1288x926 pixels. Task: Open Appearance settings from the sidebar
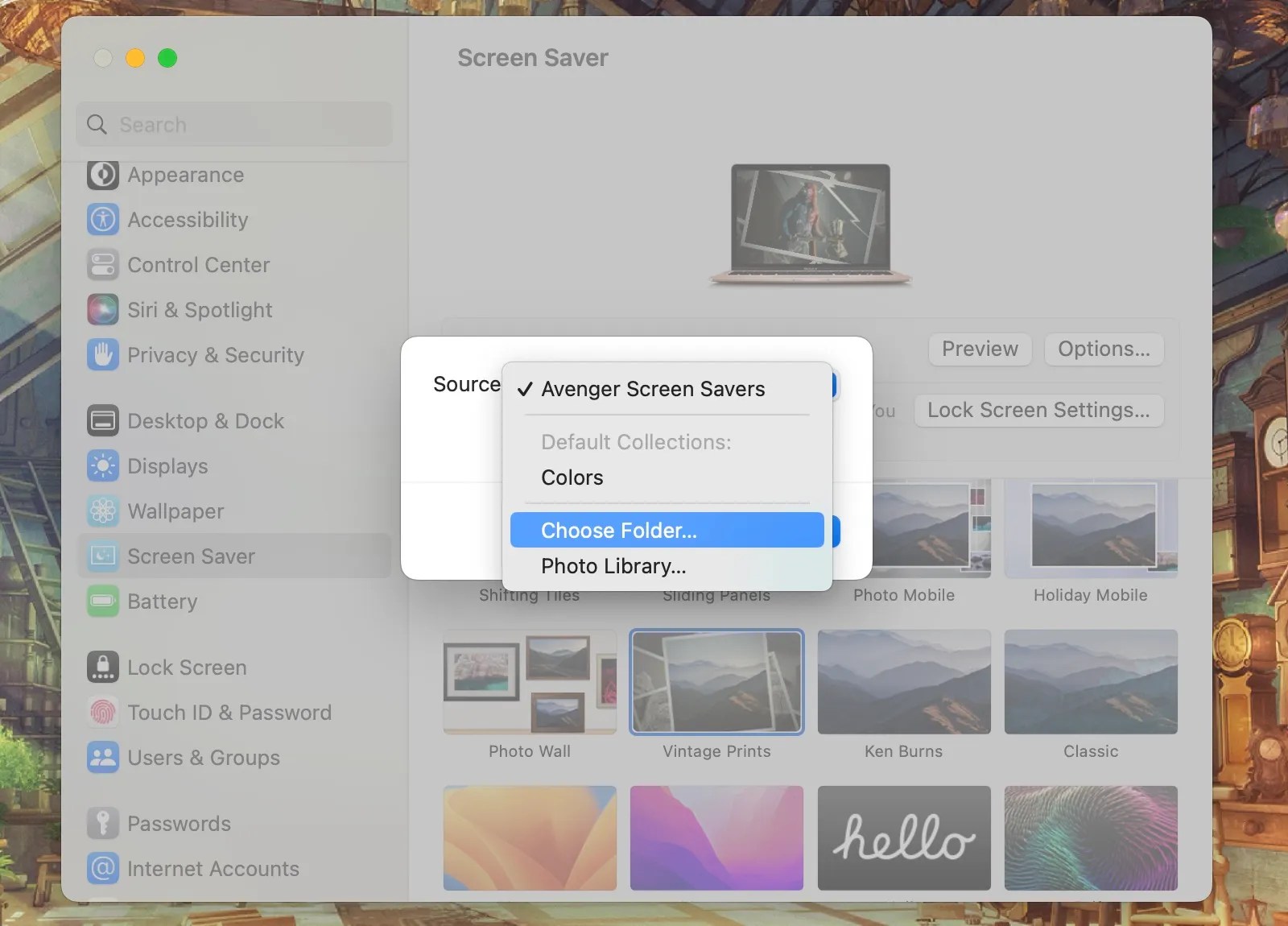tap(103, 175)
